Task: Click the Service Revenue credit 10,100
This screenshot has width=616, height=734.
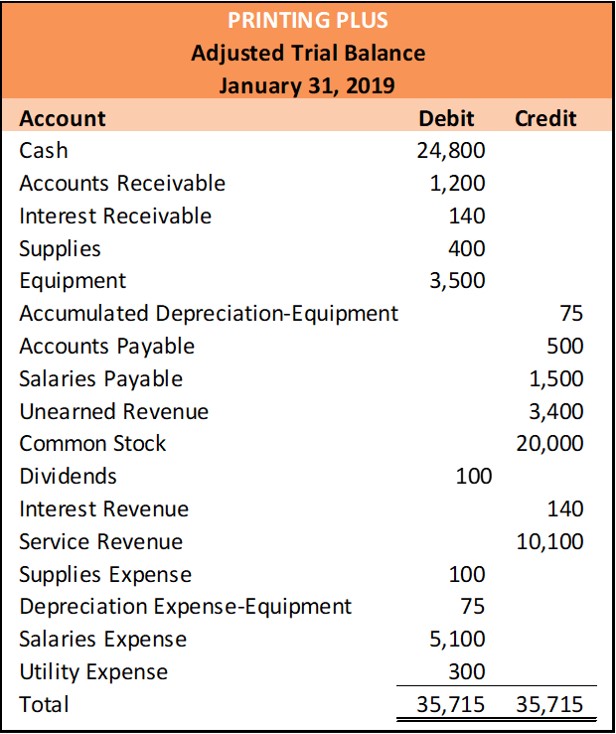Action: click(x=550, y=541)
